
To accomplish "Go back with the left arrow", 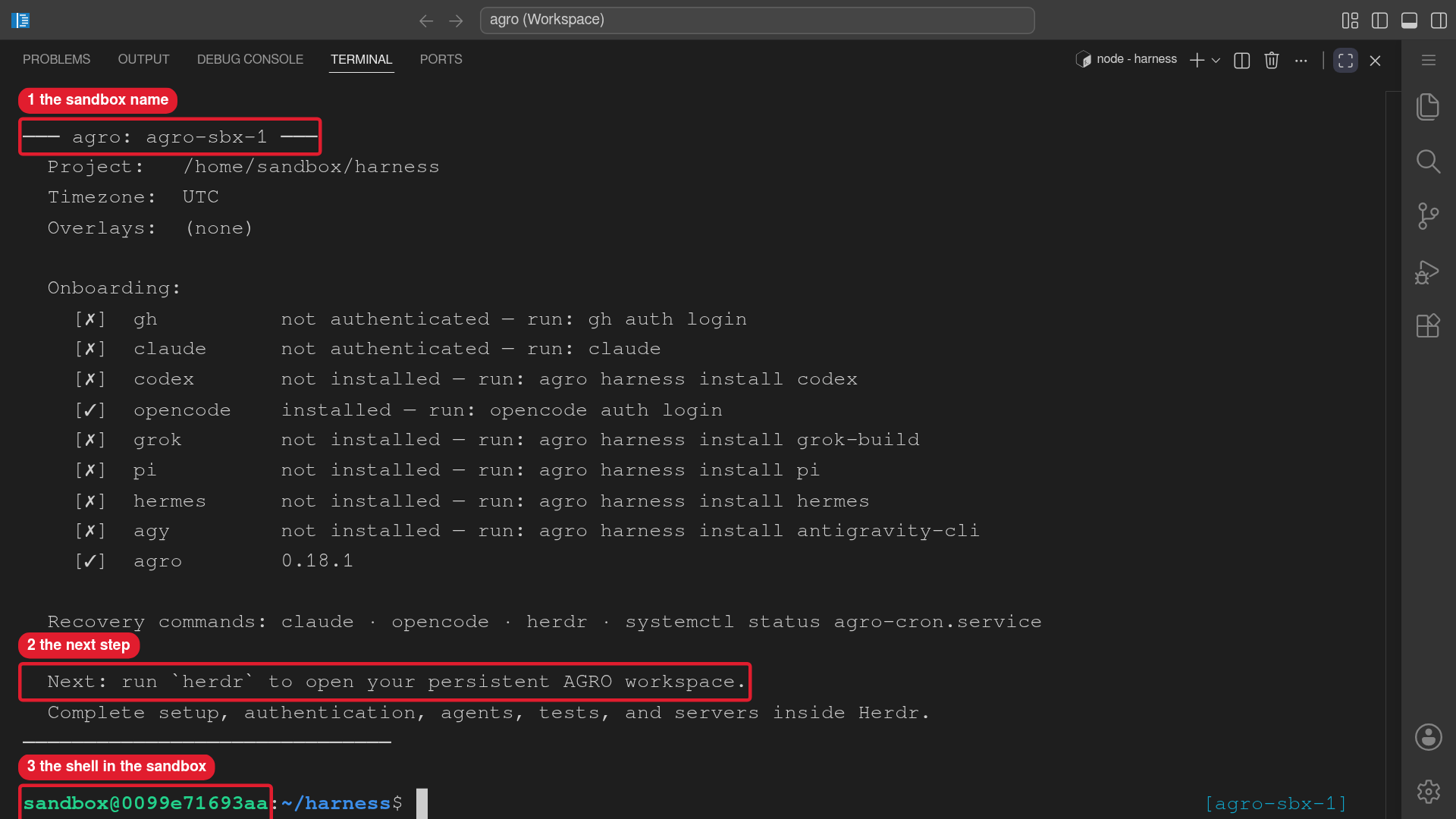I will click(x=426, y=20).
